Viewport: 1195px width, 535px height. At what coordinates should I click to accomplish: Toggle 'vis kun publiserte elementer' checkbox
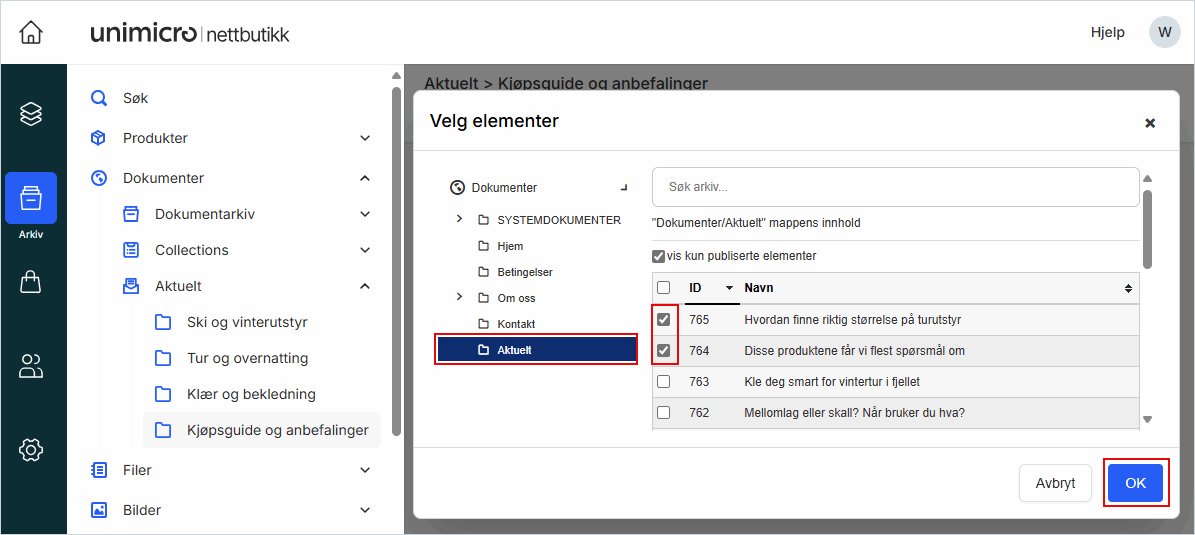pyautogui.click(x=659, y=256)
